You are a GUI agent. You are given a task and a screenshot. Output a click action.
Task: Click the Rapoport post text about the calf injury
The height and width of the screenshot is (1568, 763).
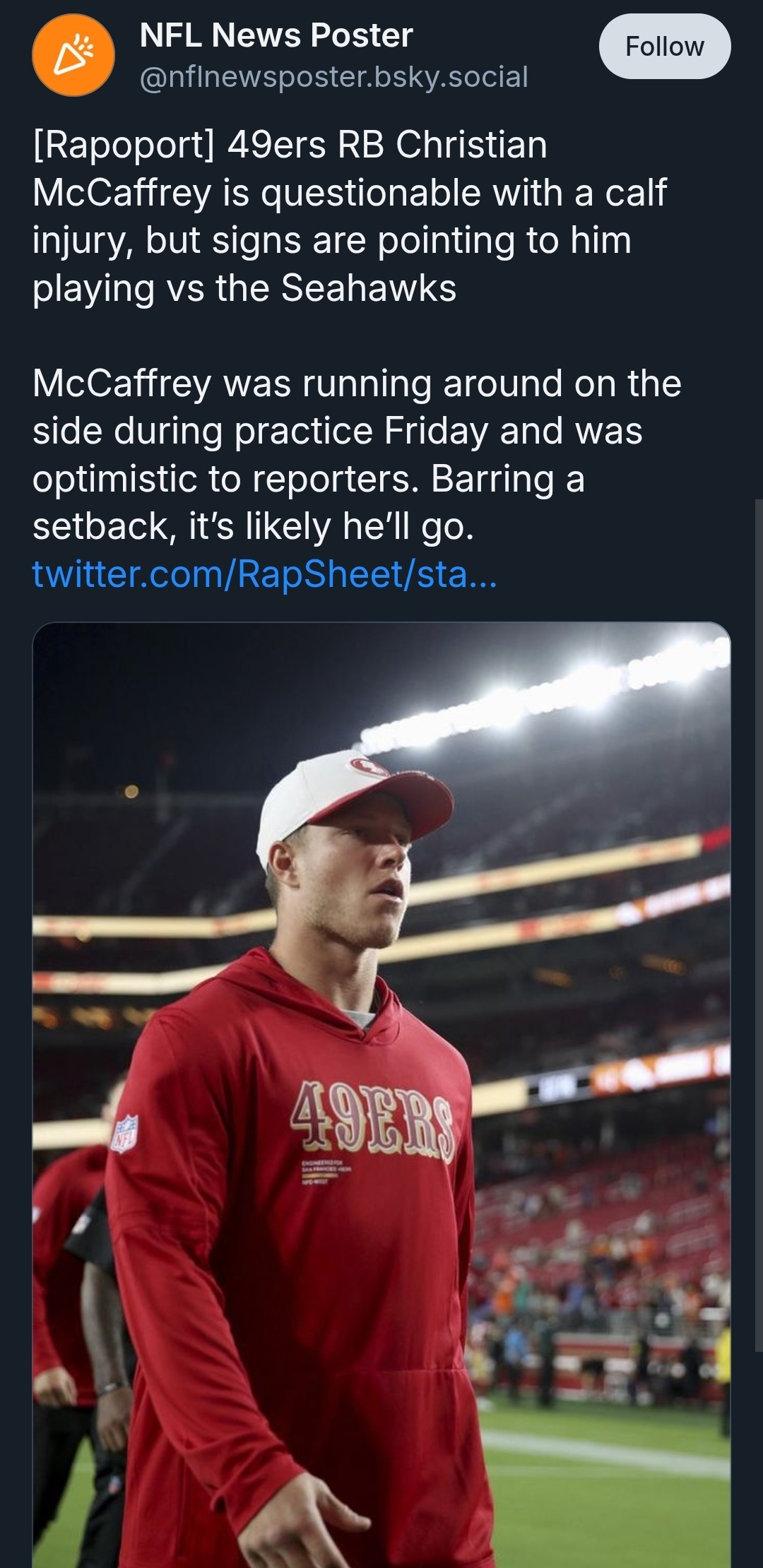click(x=350, y=216)
